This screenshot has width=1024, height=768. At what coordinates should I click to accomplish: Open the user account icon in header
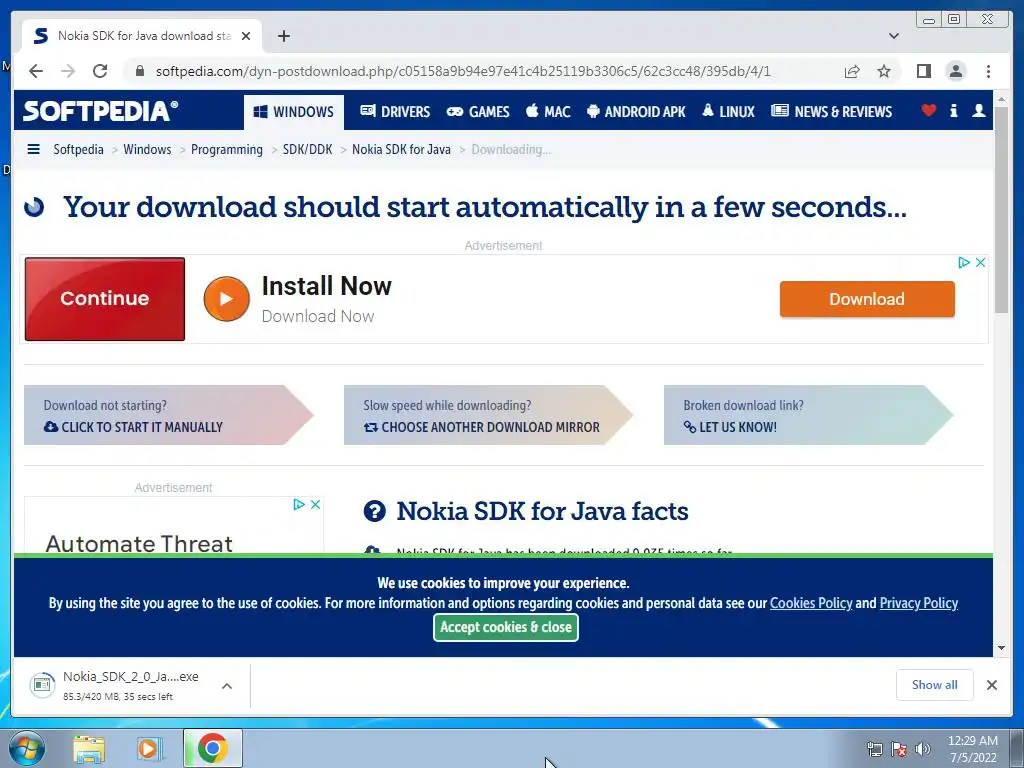click(978, 110)
